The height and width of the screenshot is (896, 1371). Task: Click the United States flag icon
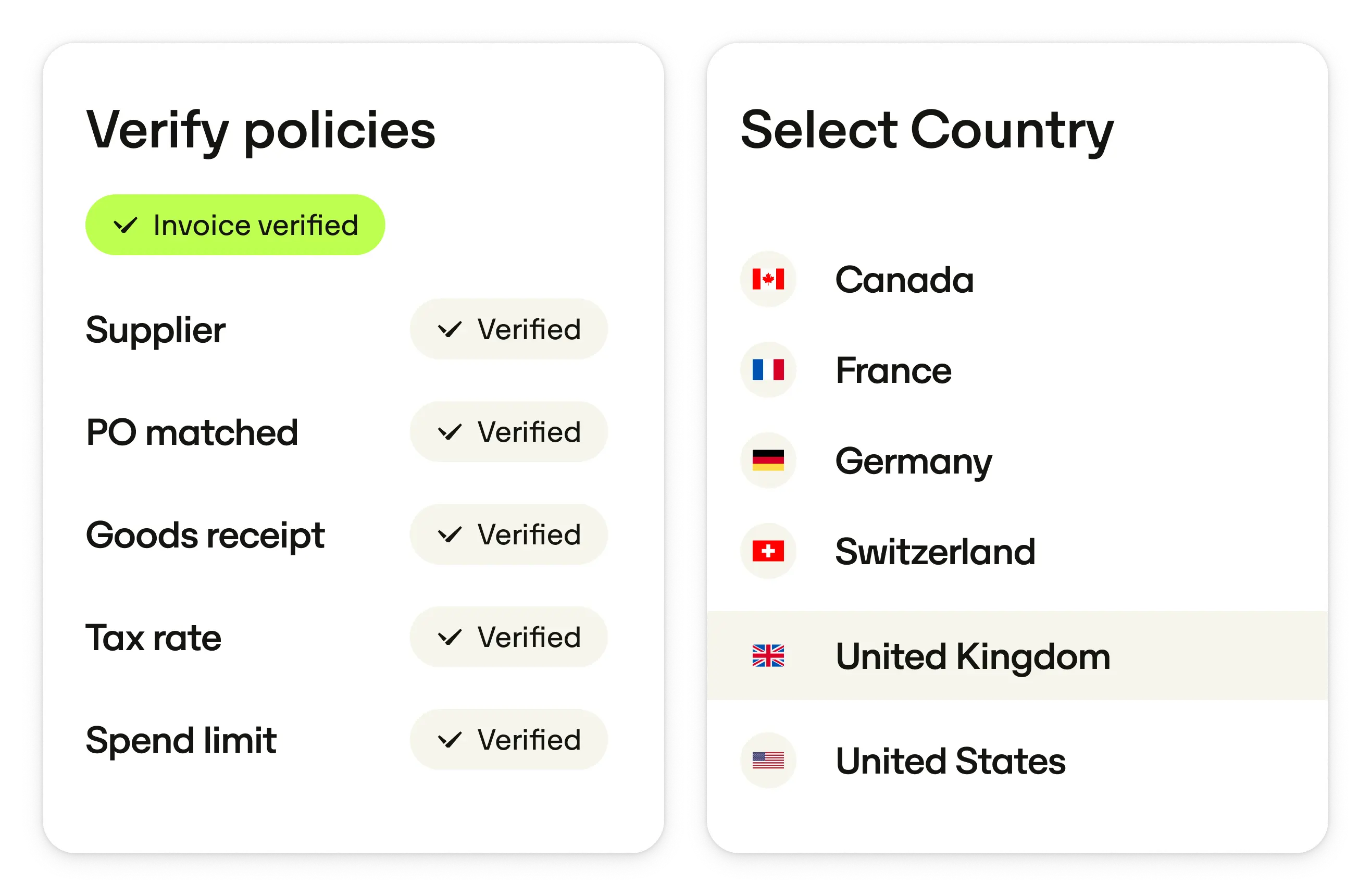click(768, 761)
